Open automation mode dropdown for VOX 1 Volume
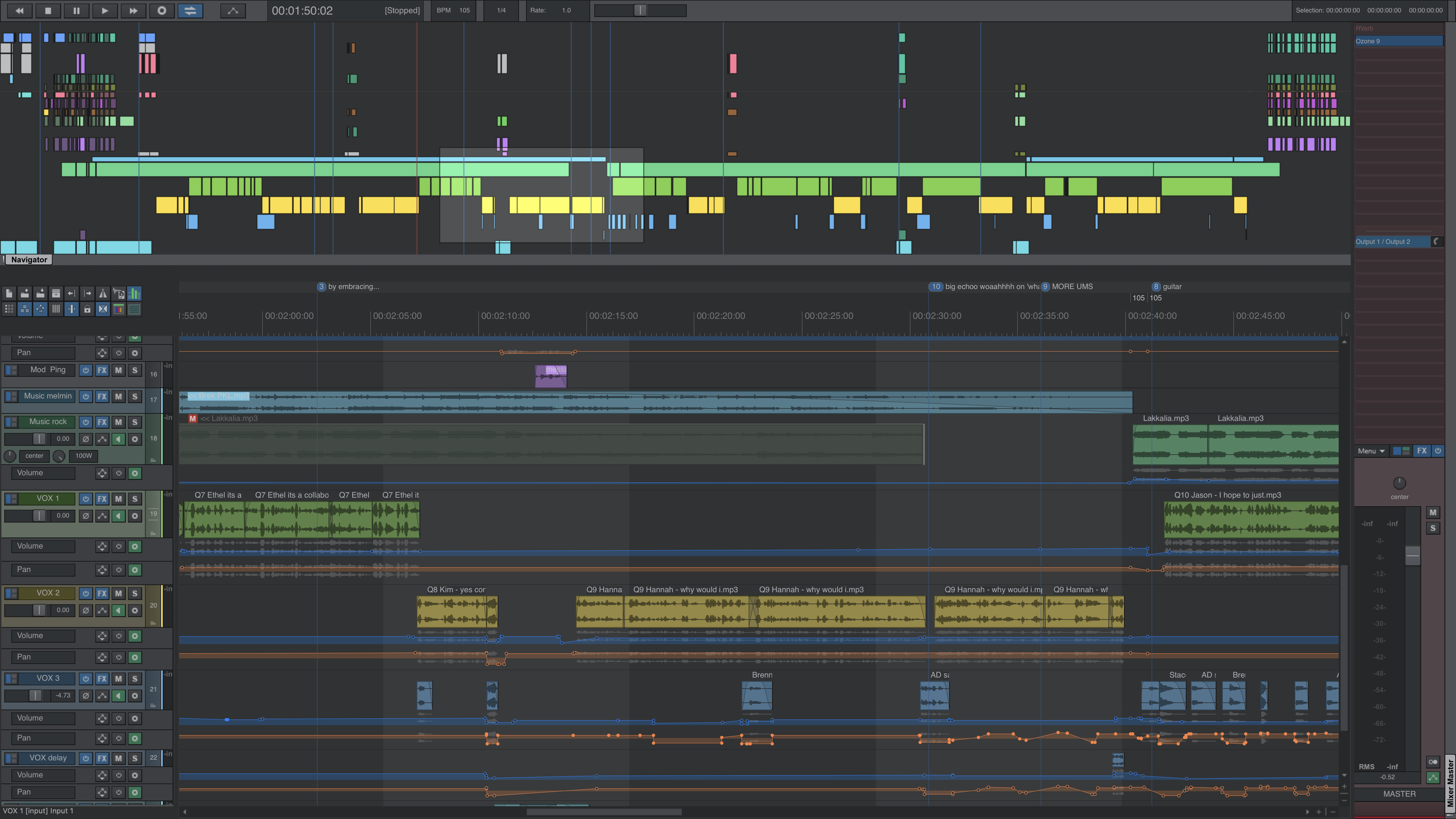Screen dimensions: 1456x819 pos(102,547)
